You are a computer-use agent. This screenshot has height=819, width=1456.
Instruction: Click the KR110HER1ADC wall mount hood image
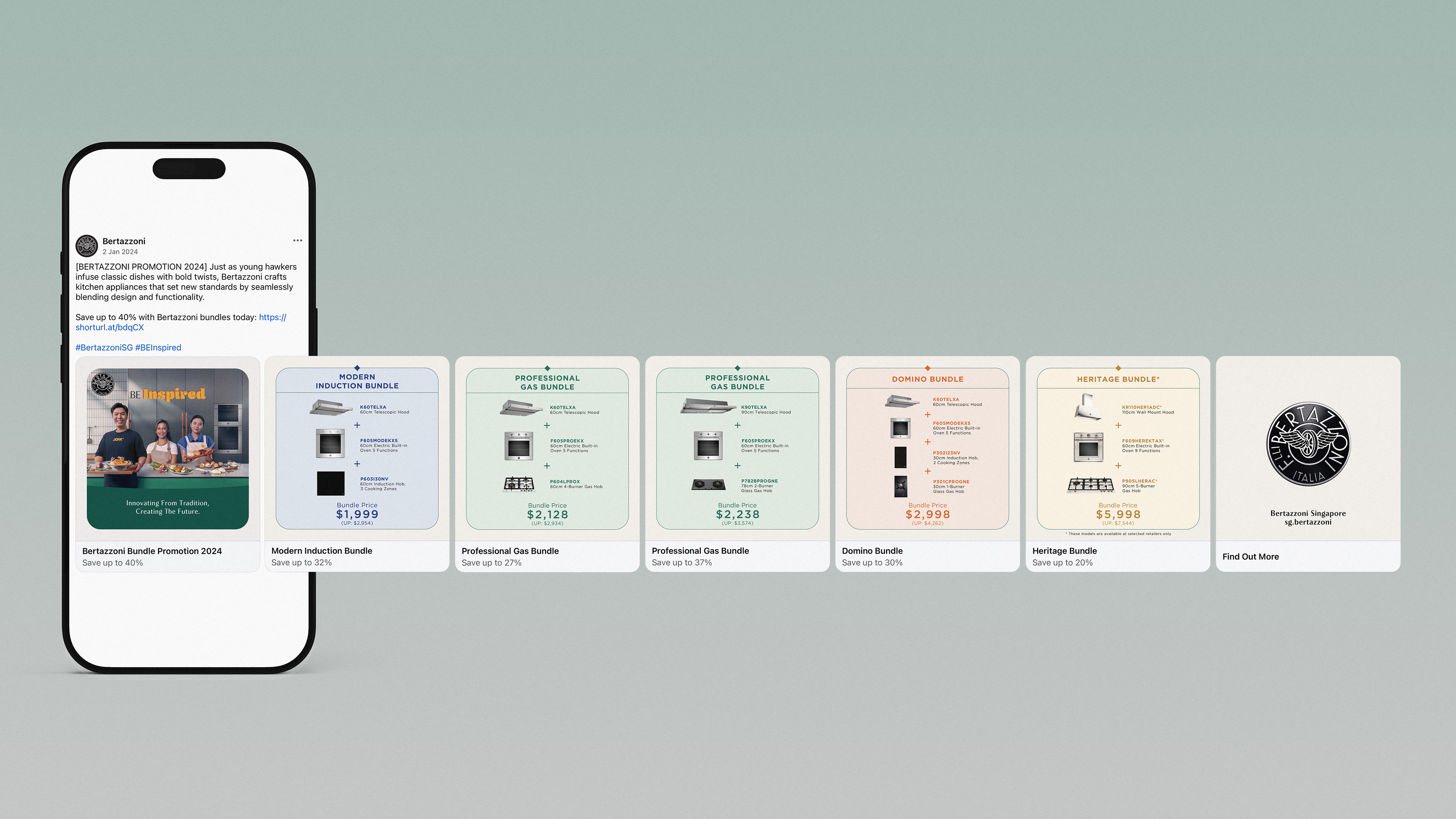pos(1088,407)
